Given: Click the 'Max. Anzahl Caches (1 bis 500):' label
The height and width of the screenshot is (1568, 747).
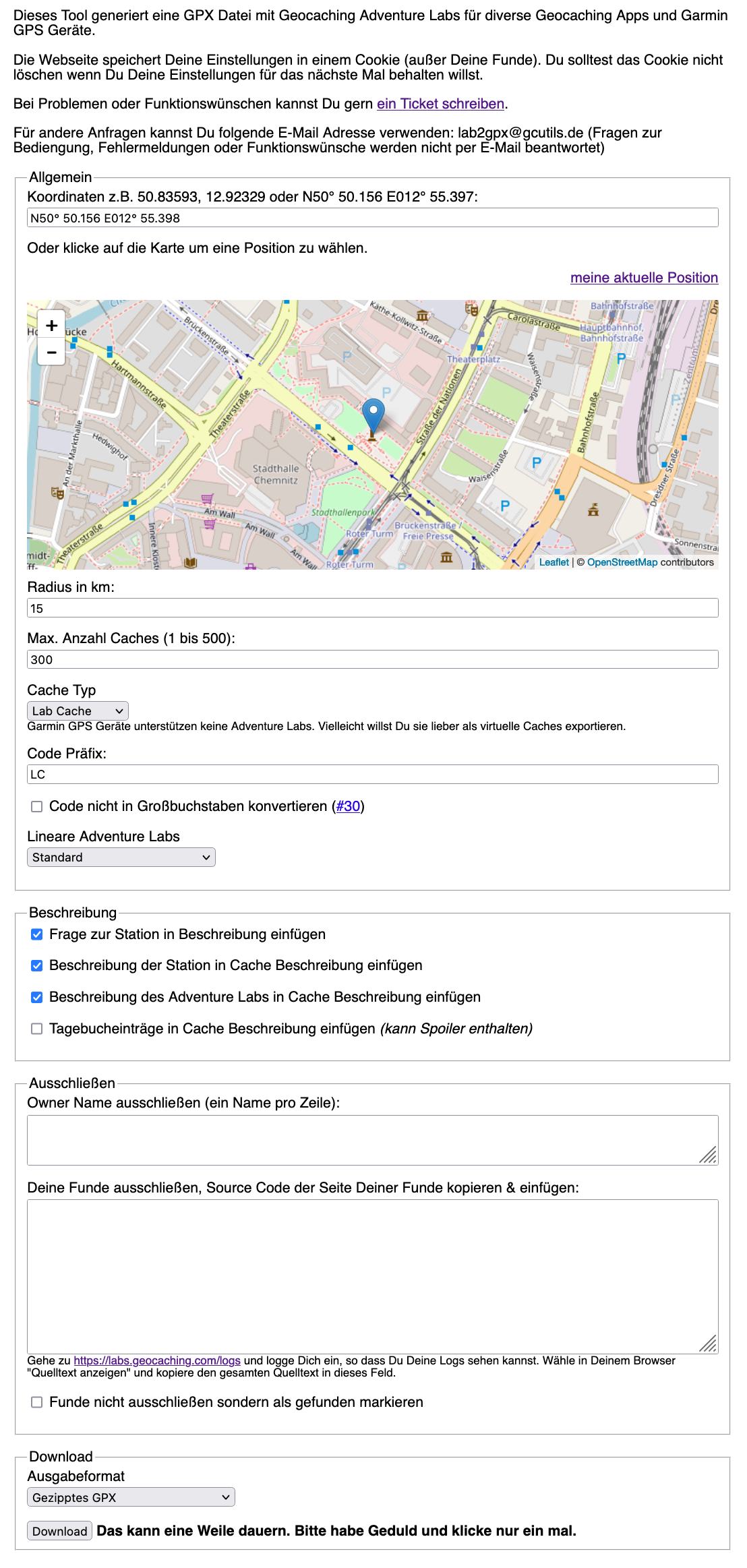Looking at the screenshot, I should (x=131, y=638).
